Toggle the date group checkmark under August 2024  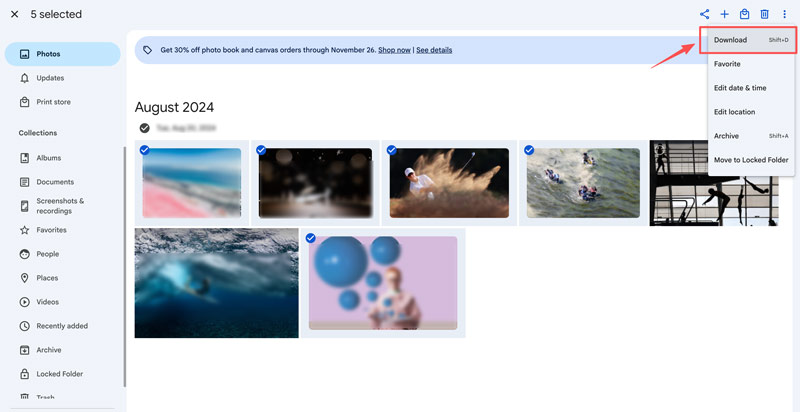pyautogui.click(x=145, y=128)
